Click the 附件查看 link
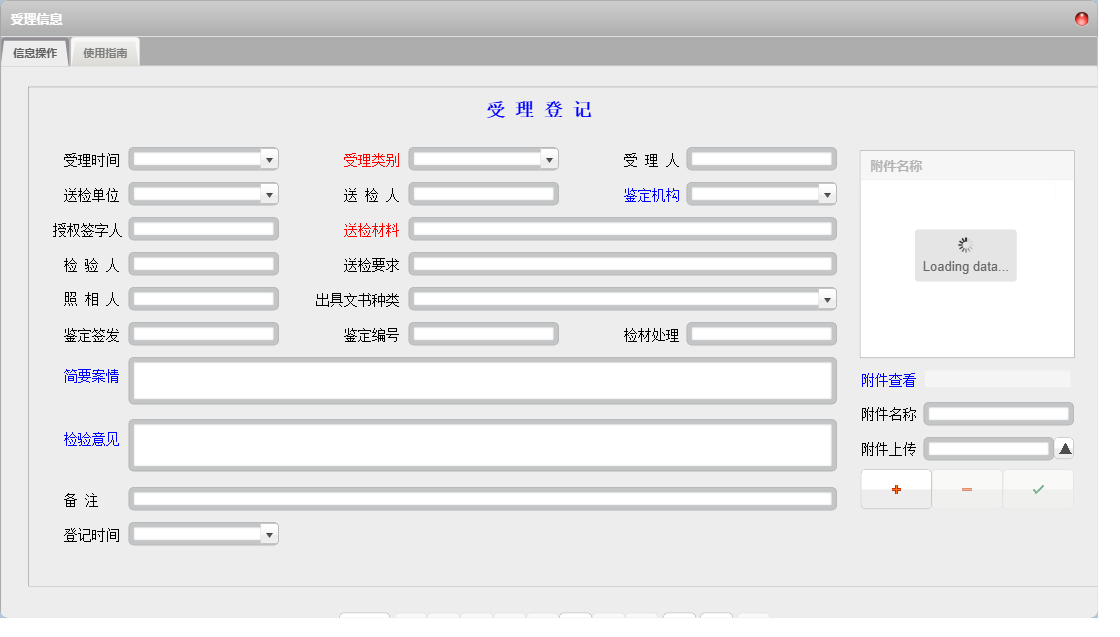The width and height of the screenshot is (1120, 637). [x=886, y=379]
